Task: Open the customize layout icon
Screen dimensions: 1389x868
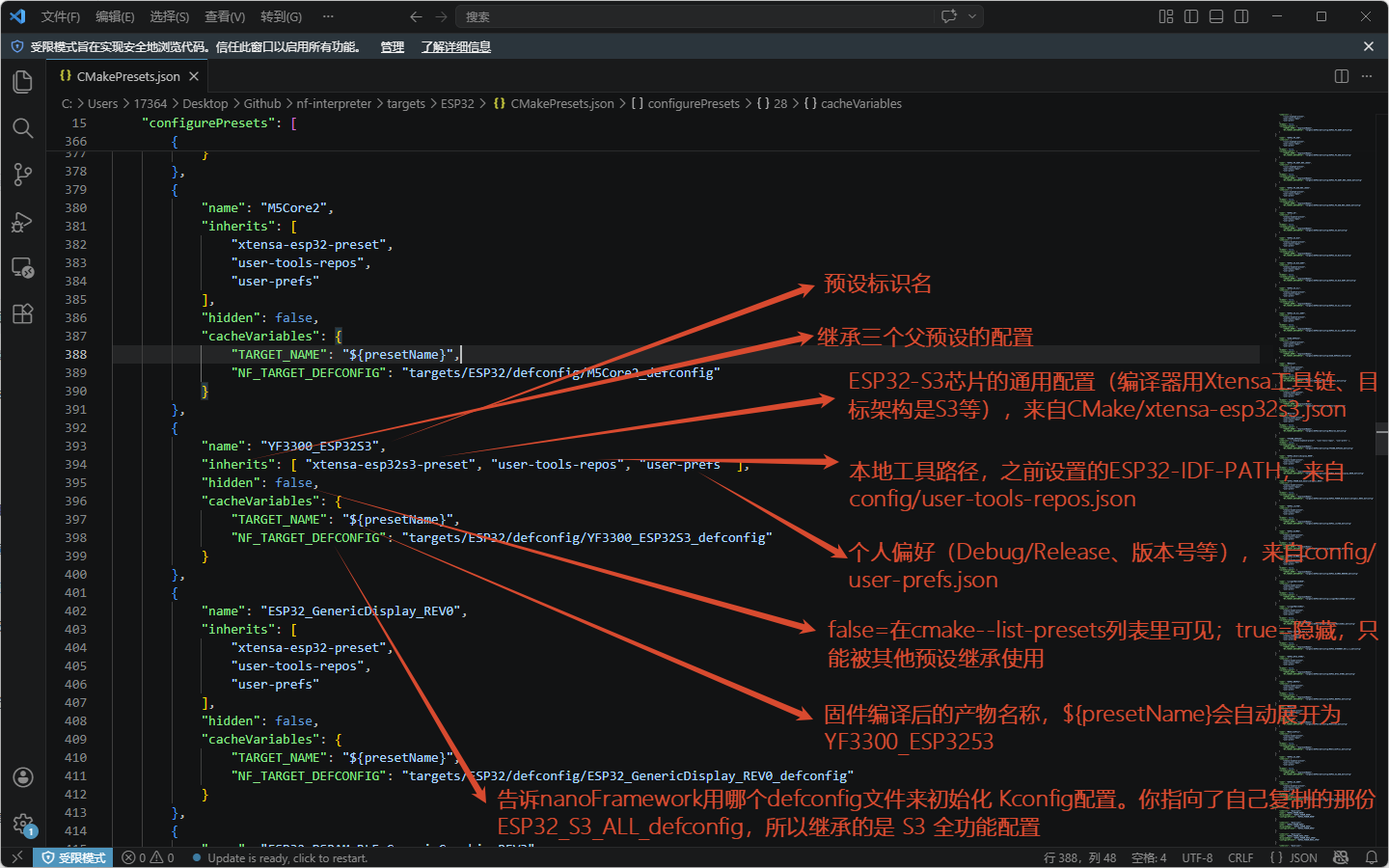Action: tap(1166, 16)
